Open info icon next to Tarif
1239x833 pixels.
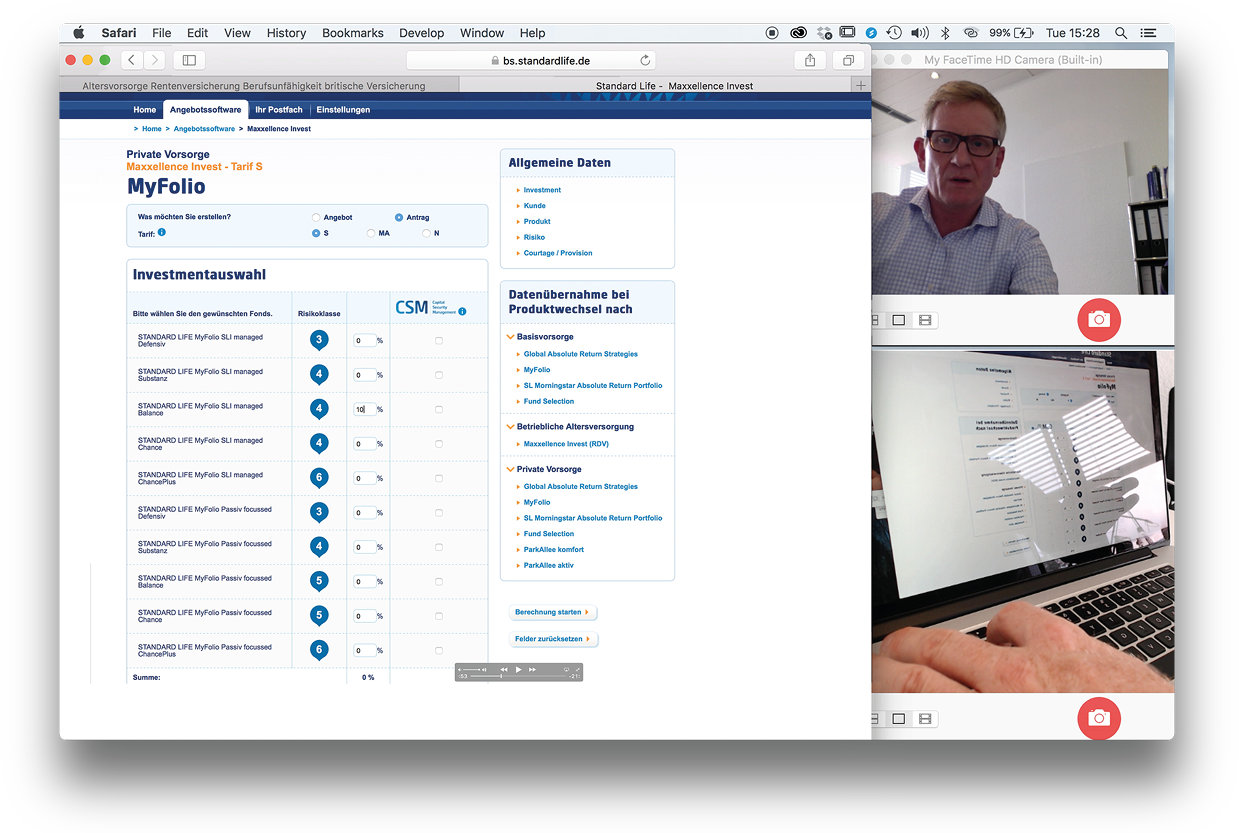162,232
